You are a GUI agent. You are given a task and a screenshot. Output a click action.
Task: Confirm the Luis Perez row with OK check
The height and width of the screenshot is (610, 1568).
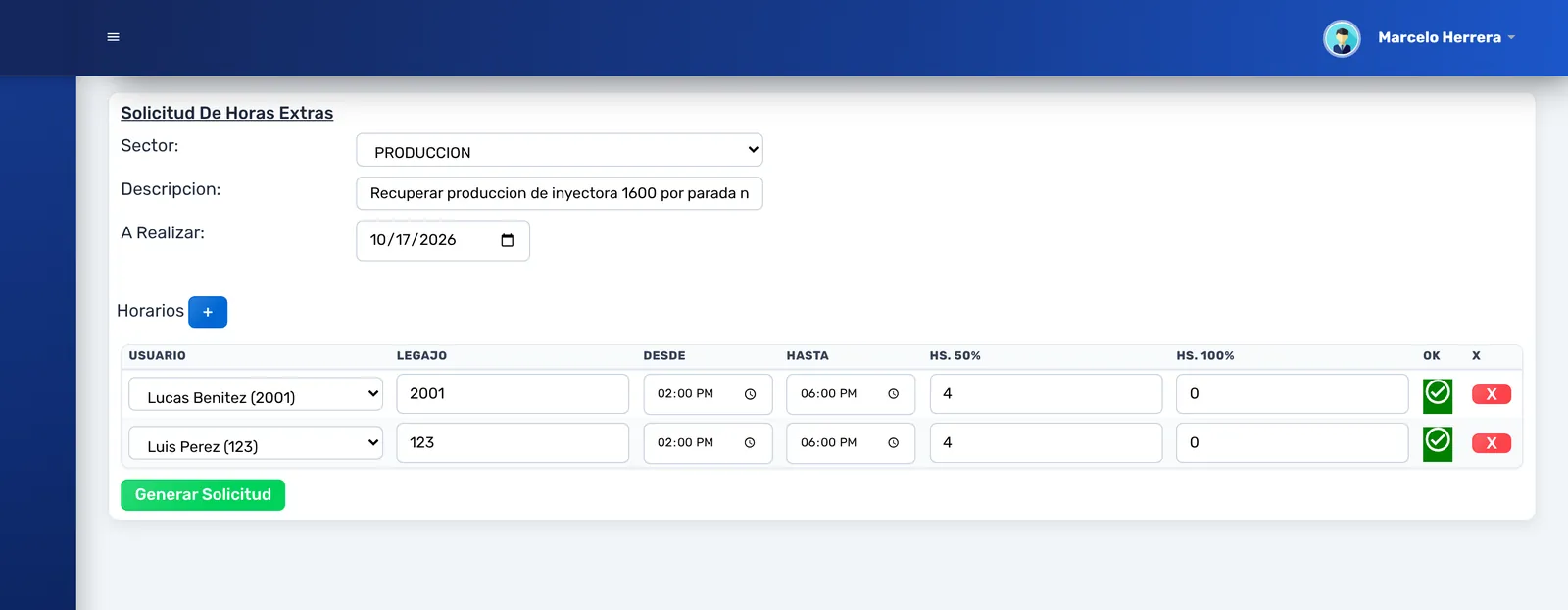(1438, 443)
